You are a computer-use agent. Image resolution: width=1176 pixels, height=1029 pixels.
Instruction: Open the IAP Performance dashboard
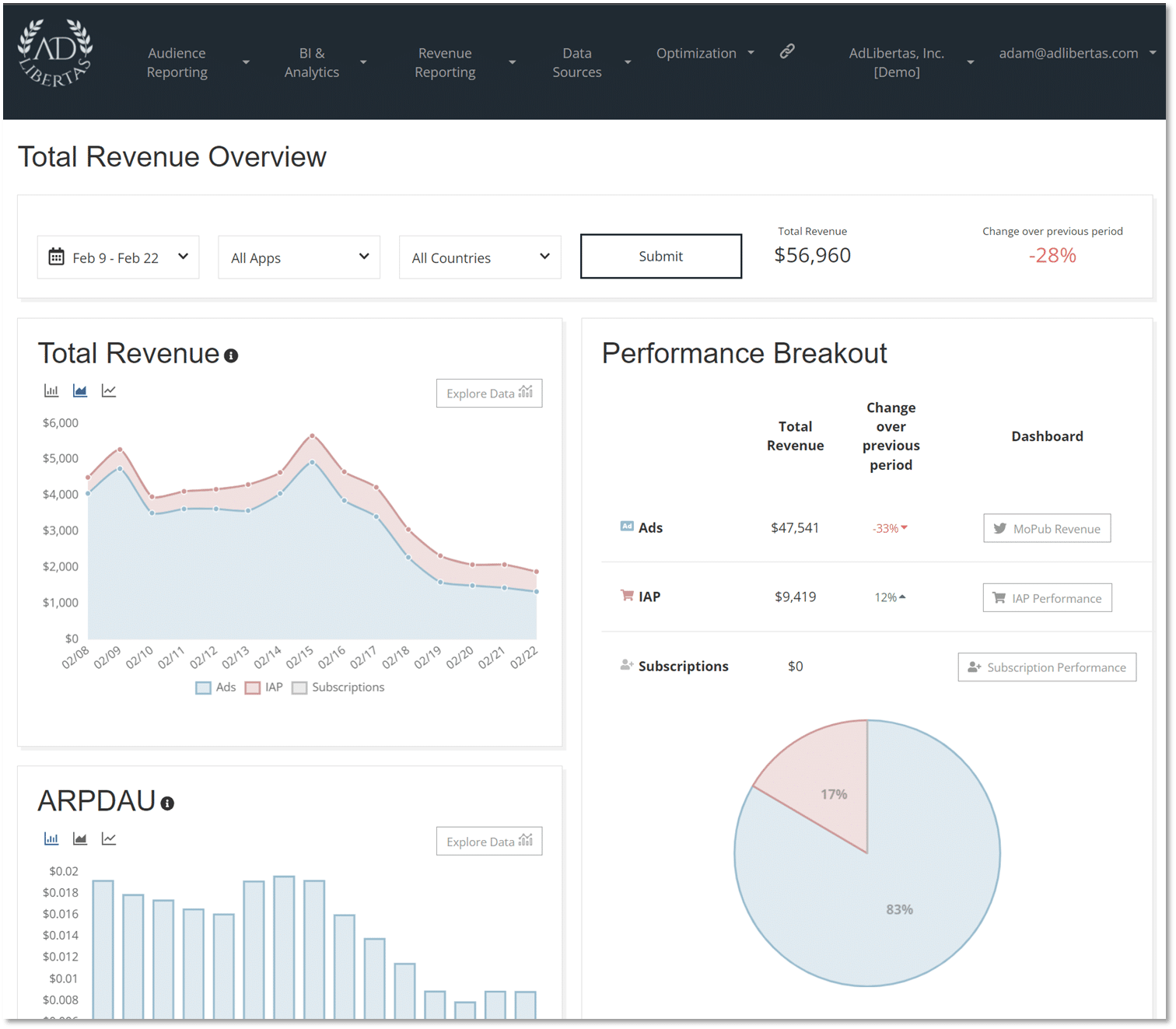1047,598
